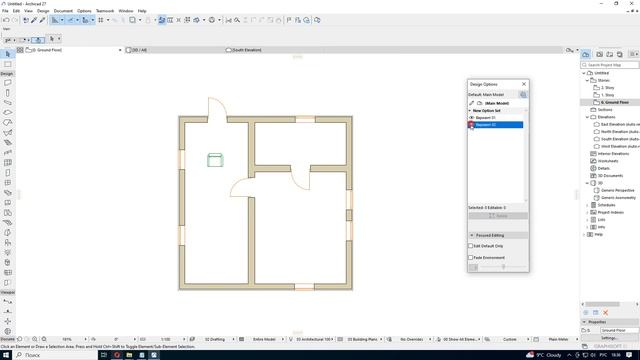Close the Design Options palette
This screenshot has height=360, width=640.
click(x=524, y=84)
